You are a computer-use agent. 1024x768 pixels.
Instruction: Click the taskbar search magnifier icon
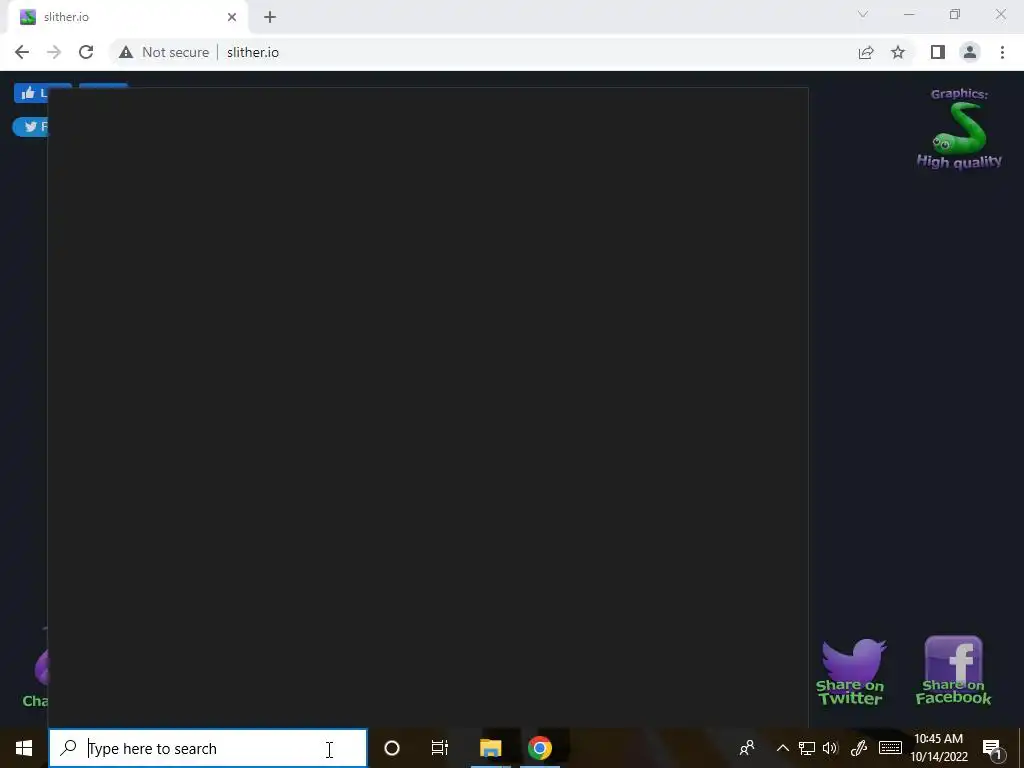[x=69, y=747]
